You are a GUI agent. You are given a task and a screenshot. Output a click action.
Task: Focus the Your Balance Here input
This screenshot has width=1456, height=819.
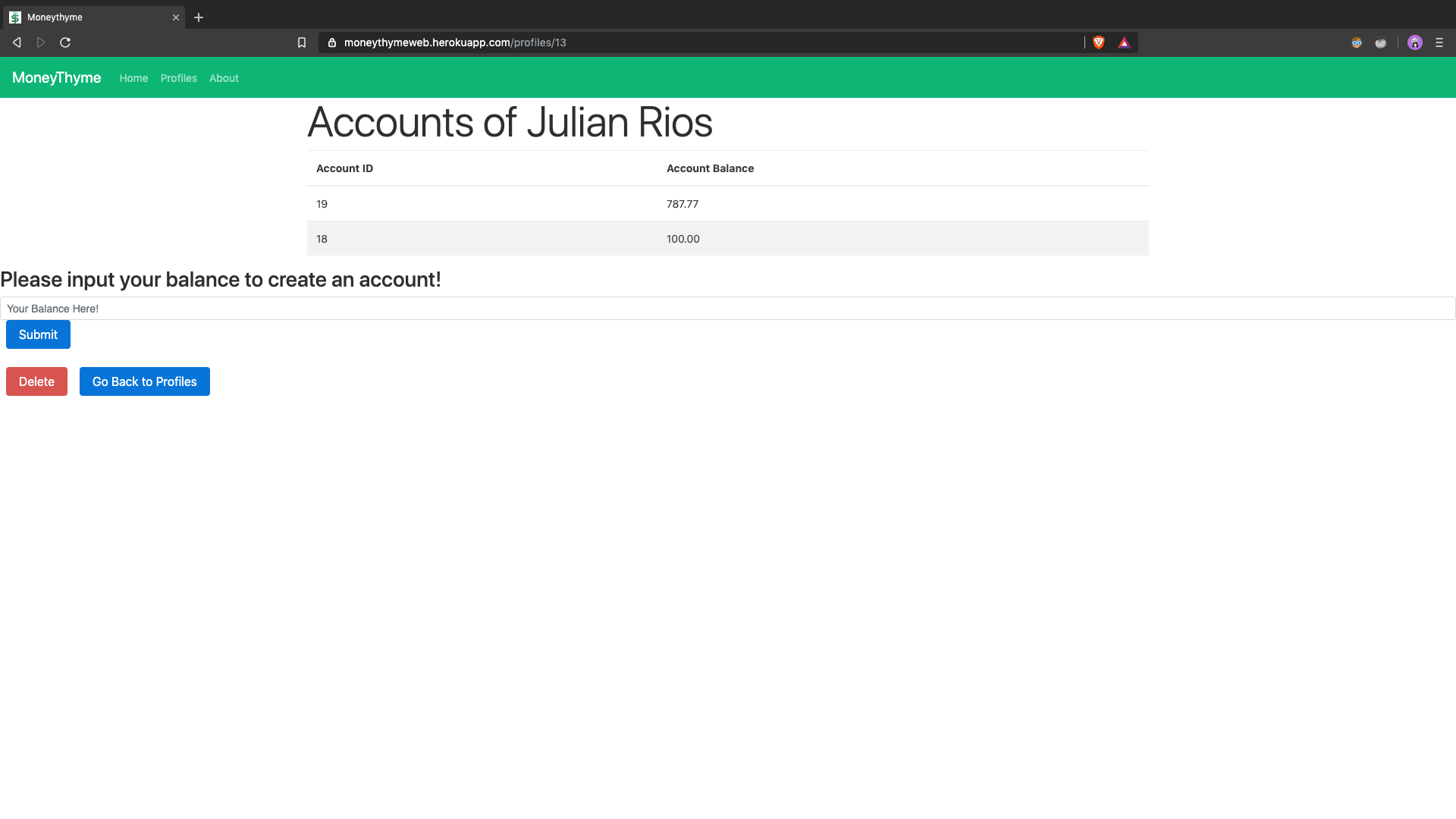[x=727, y=309]
